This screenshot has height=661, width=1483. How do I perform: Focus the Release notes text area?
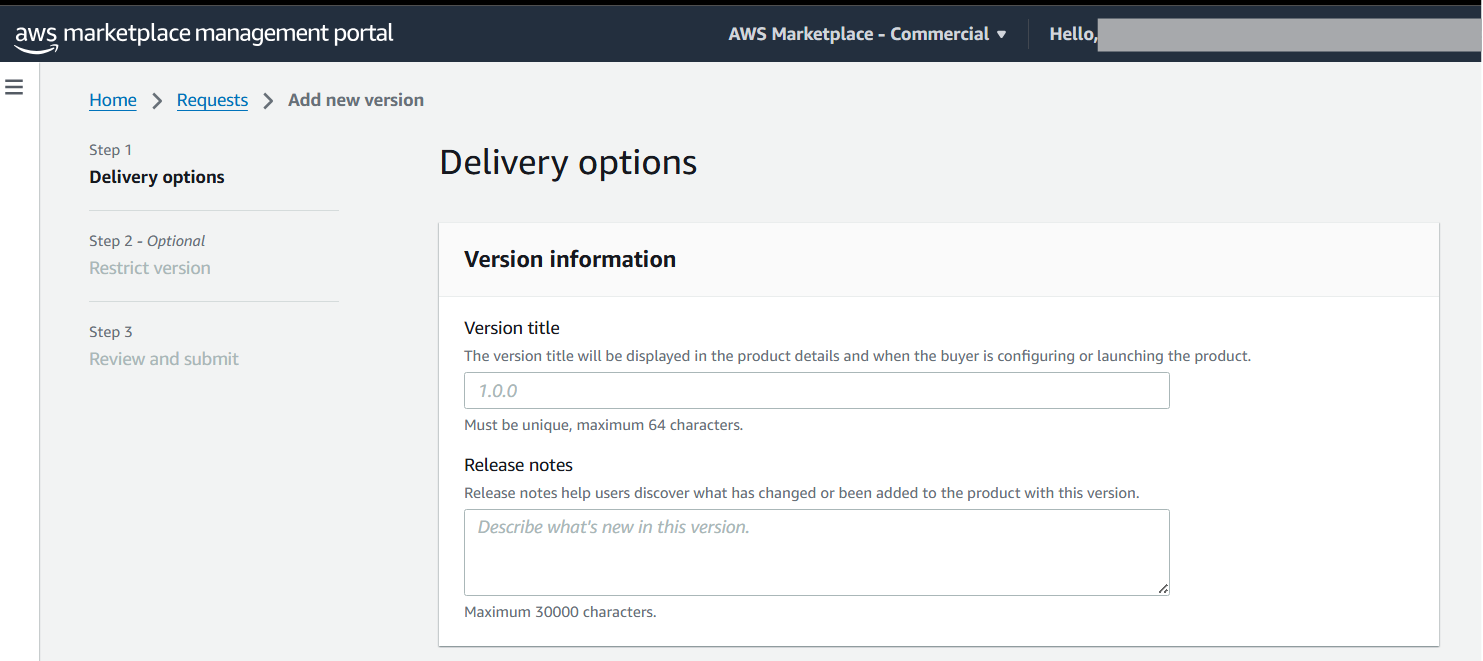(817, 552)
